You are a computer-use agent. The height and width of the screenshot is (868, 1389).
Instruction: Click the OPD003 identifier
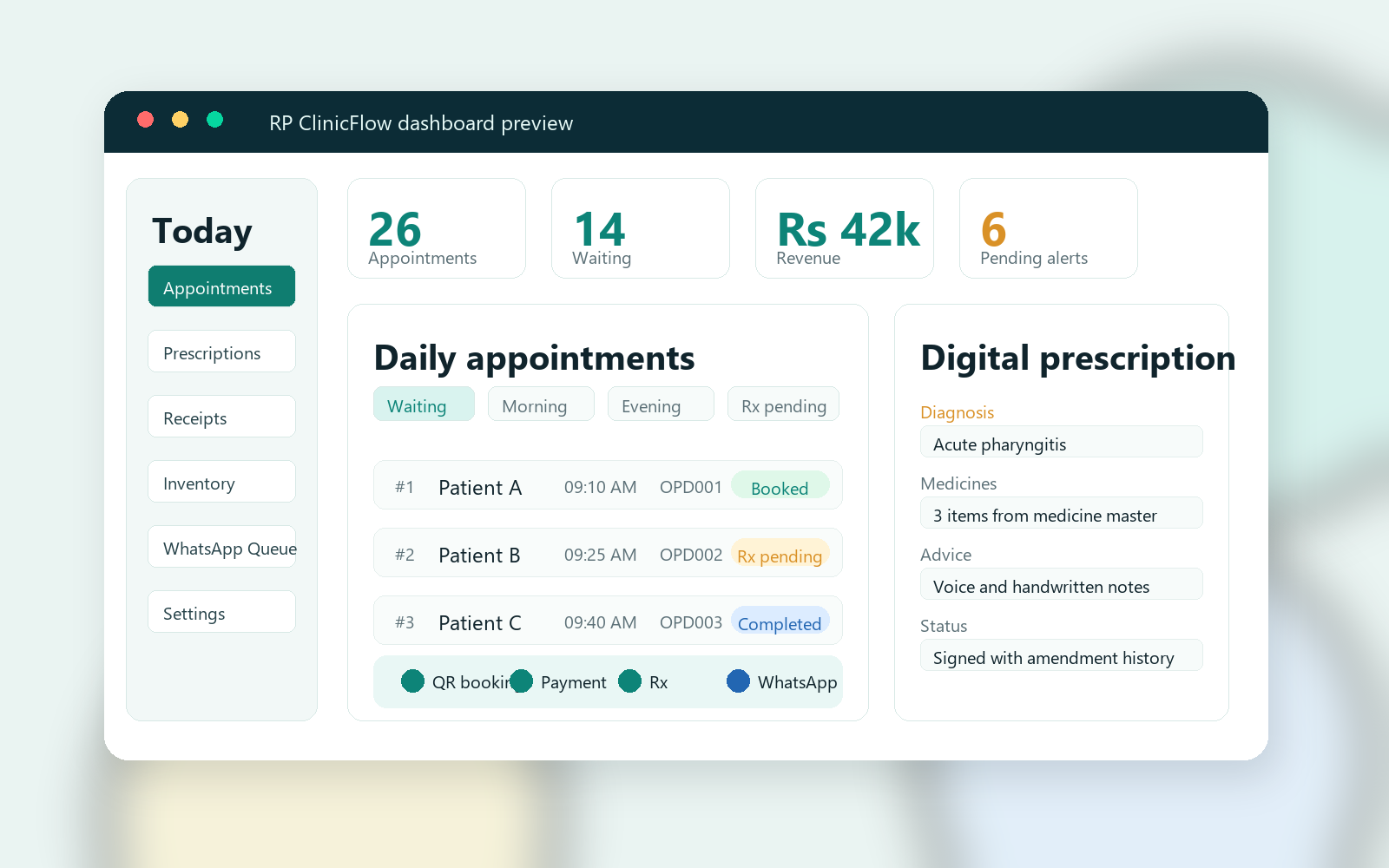(x=691, y=622)
